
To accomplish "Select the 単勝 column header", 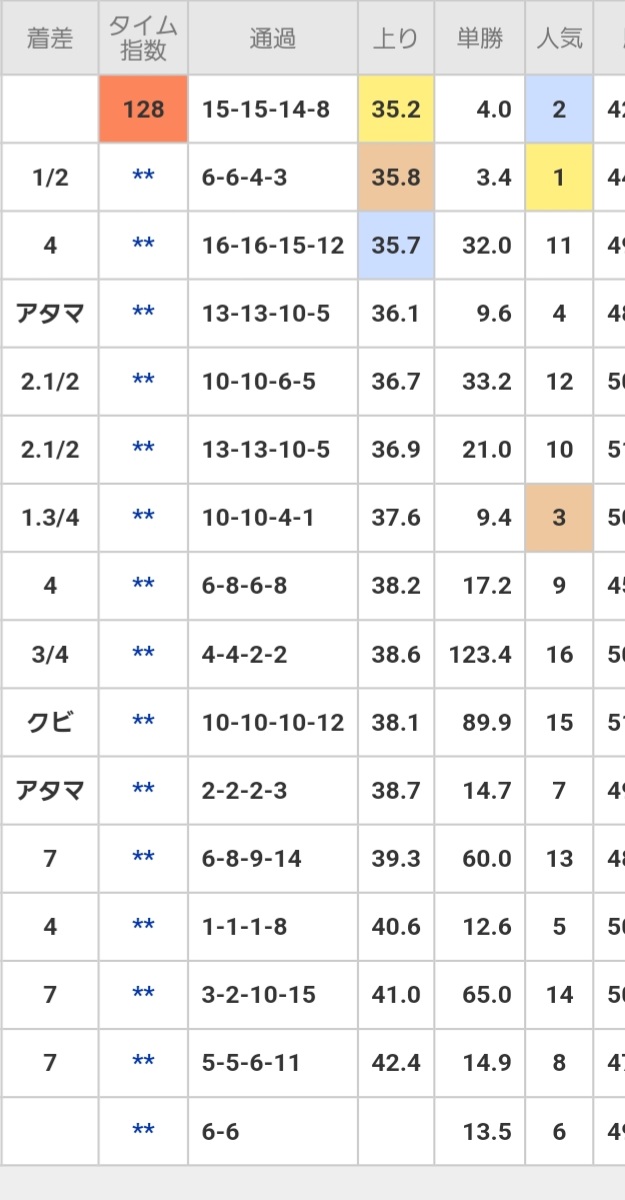I will tap(480, 40).
